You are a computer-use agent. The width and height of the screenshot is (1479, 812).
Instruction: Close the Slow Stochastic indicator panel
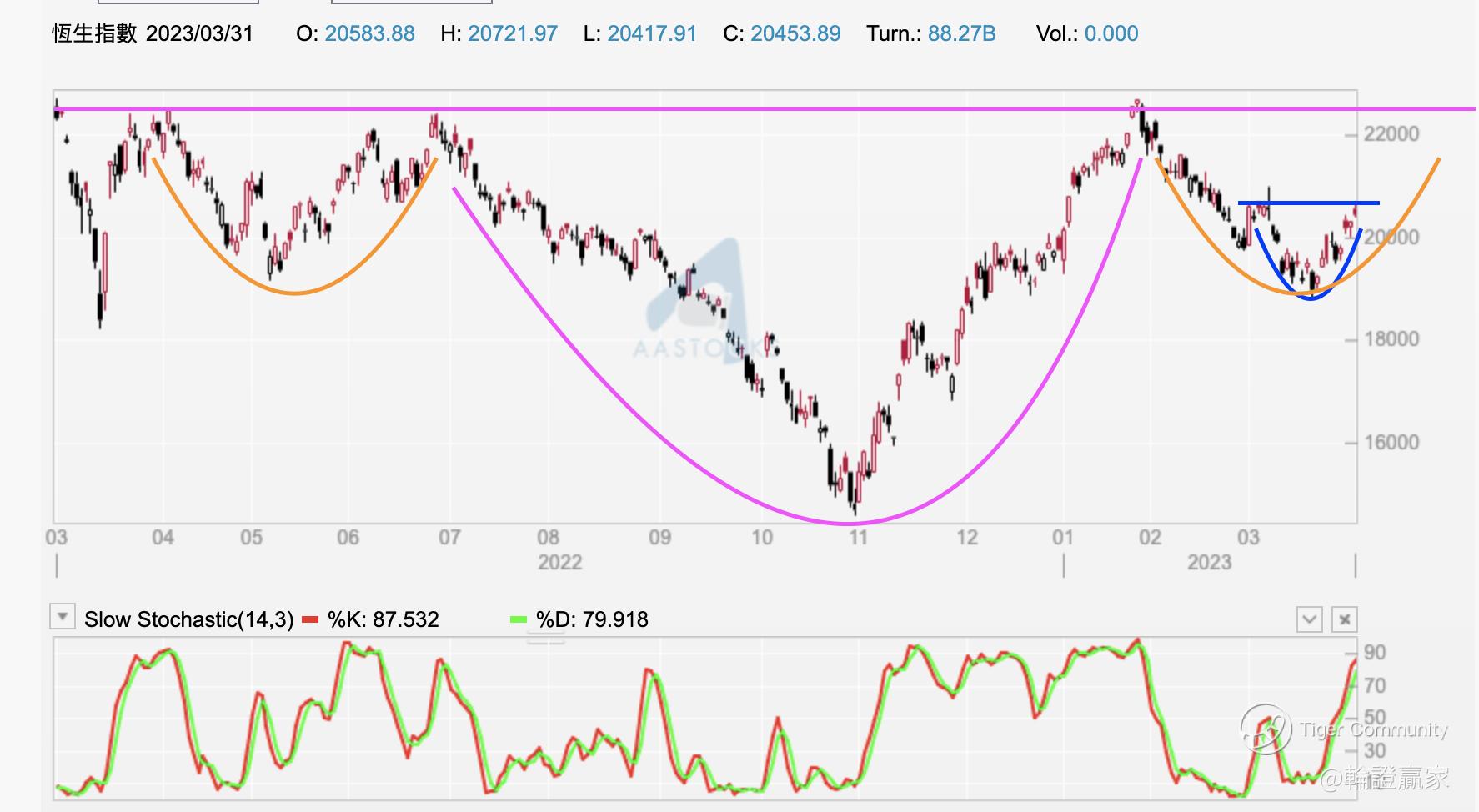click(x=1345, y=619)
